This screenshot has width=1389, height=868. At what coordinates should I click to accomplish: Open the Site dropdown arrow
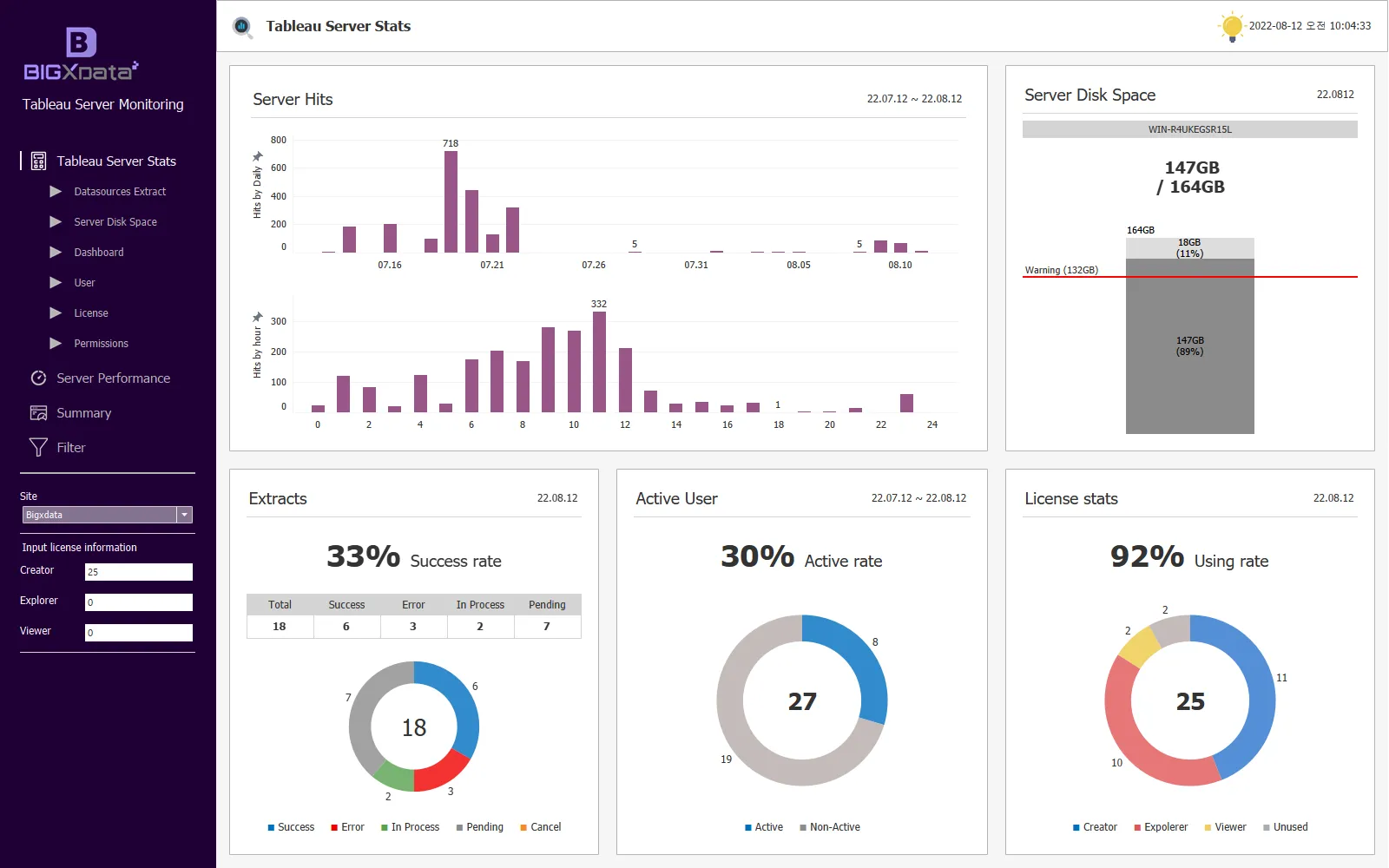coord(184,515)
